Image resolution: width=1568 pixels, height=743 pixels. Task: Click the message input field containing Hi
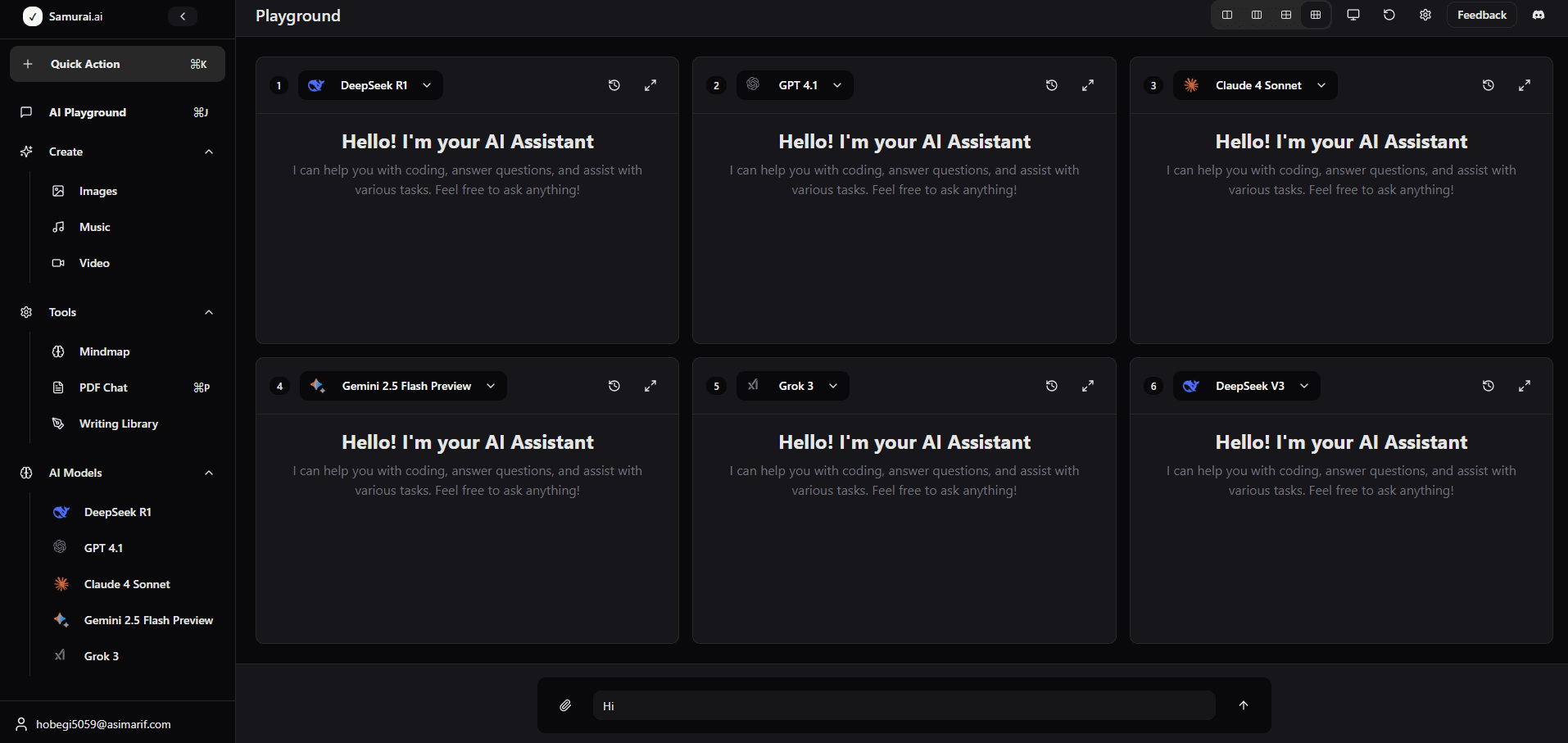[903, 705]
